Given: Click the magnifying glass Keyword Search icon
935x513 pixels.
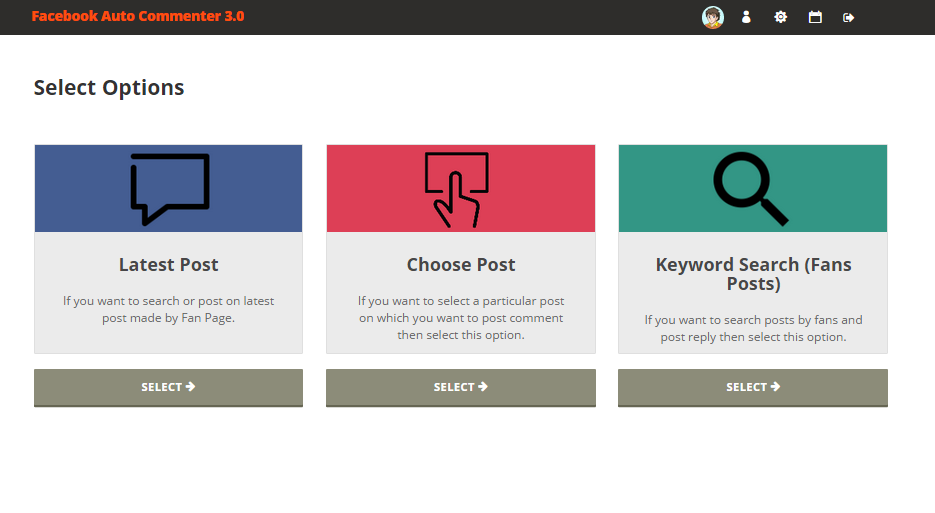Looking at the screenshot, I should tap(750, 188).
